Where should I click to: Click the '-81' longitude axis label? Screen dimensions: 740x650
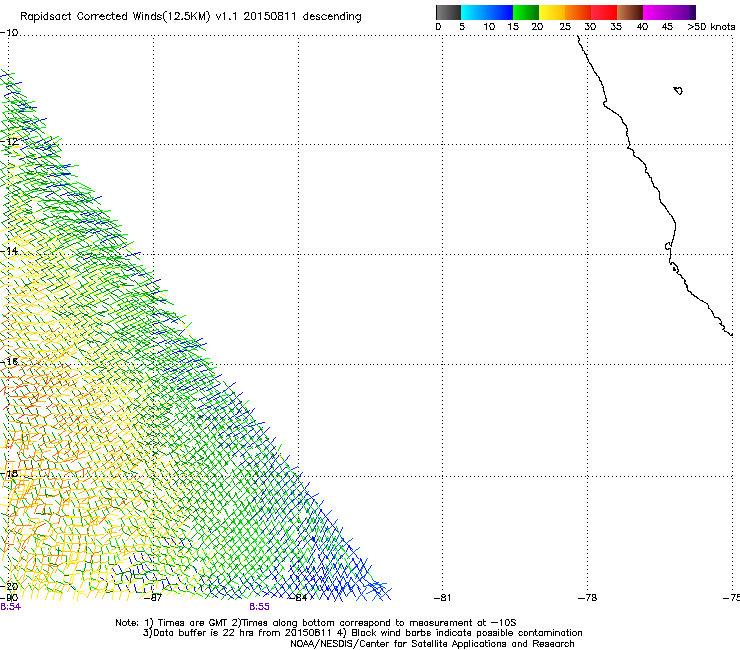[442, 598]
